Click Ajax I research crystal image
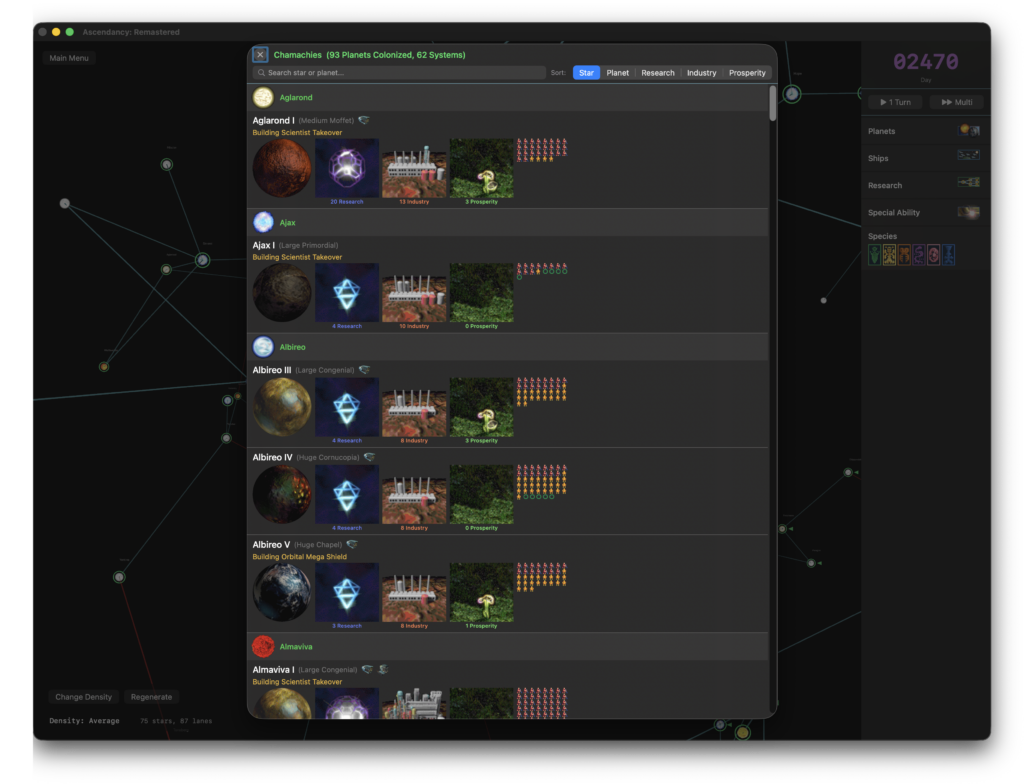Viewport: 1024px width, 784px height. [x=347, y=293]
